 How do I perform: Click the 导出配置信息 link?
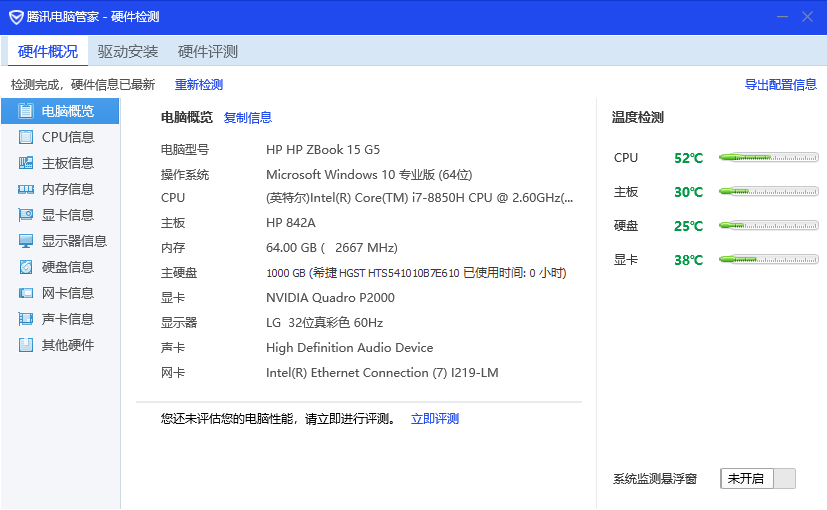coord(781,84)
